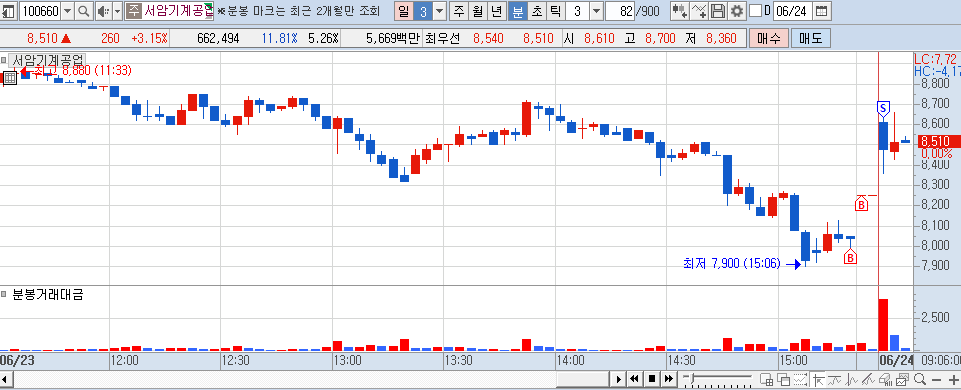
Task: Click the 분봉거래대금 volume panel label
Action: [x=48, y=294]
